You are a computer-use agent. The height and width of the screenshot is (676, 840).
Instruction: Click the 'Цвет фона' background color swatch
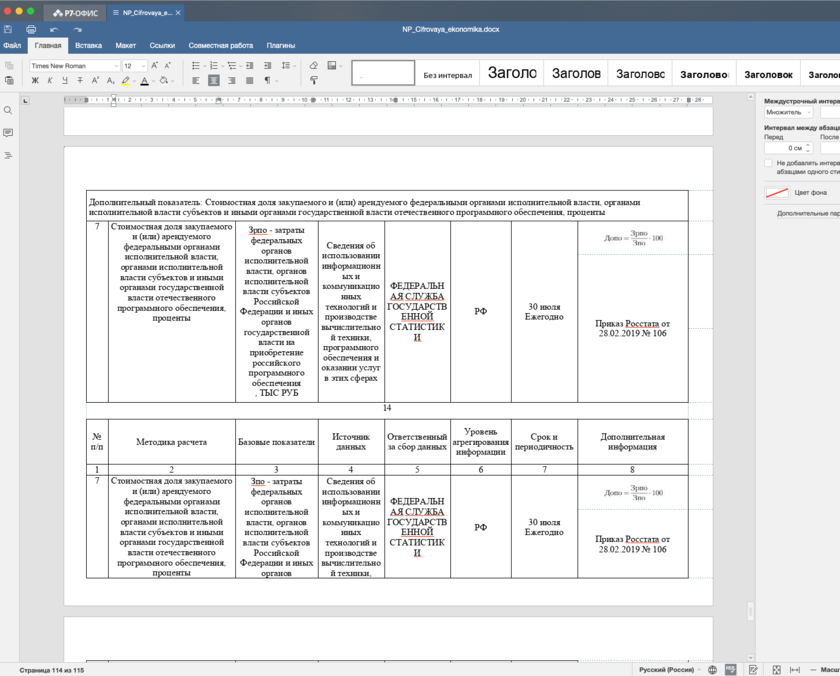tap(777, 192)
